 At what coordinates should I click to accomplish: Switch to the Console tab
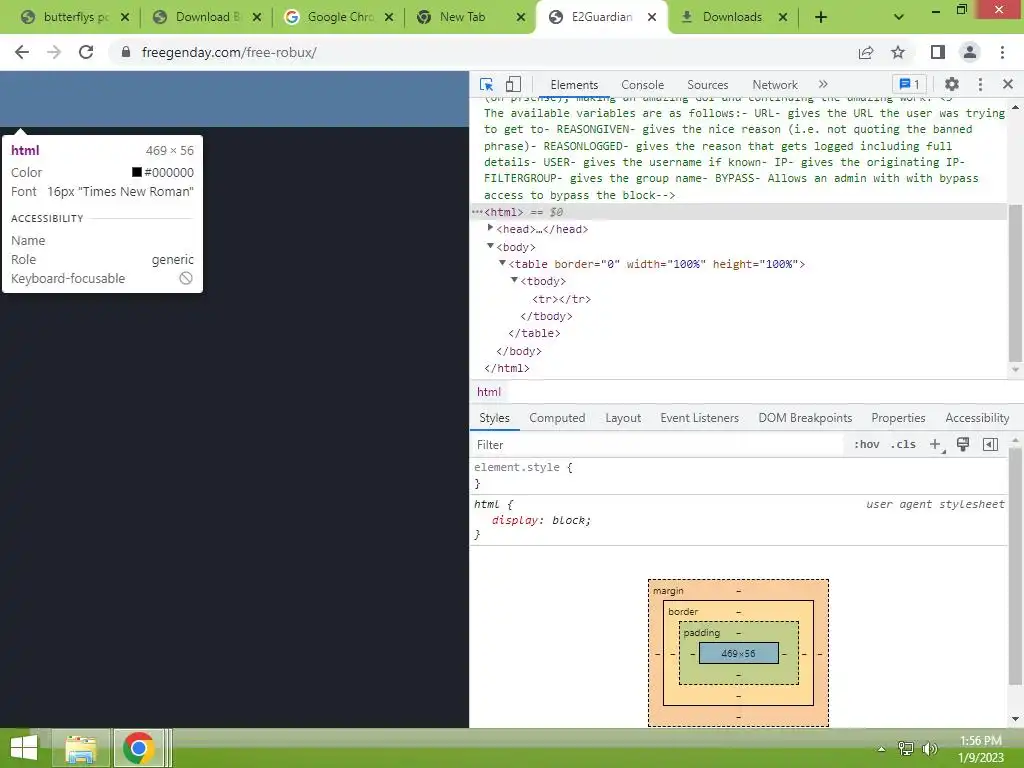coord(642,85)
